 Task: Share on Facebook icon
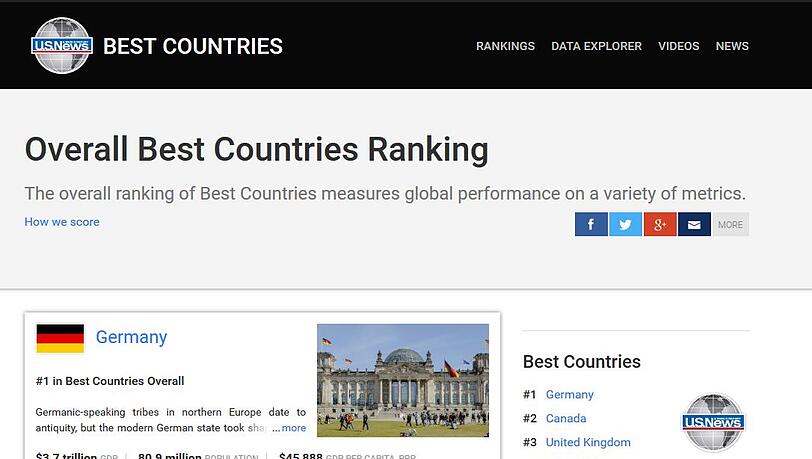[x=591, y=224]
